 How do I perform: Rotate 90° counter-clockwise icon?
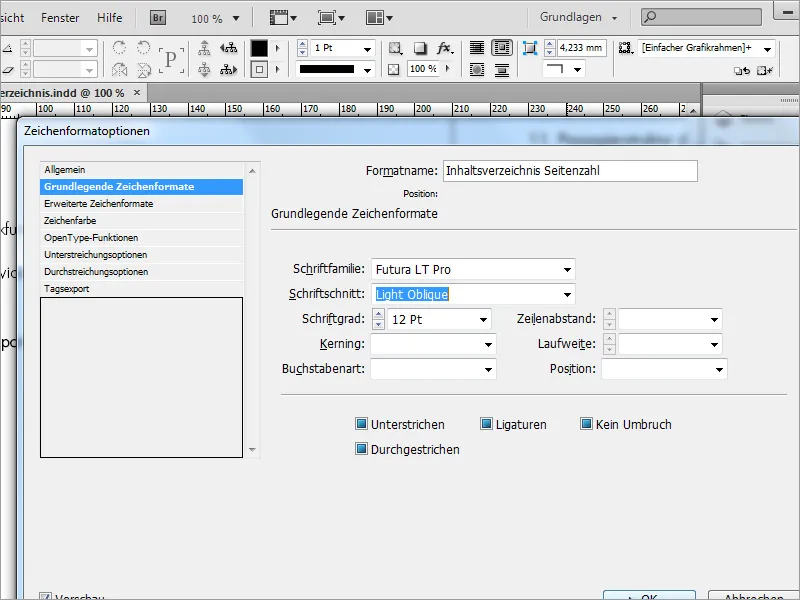[144, 48]
